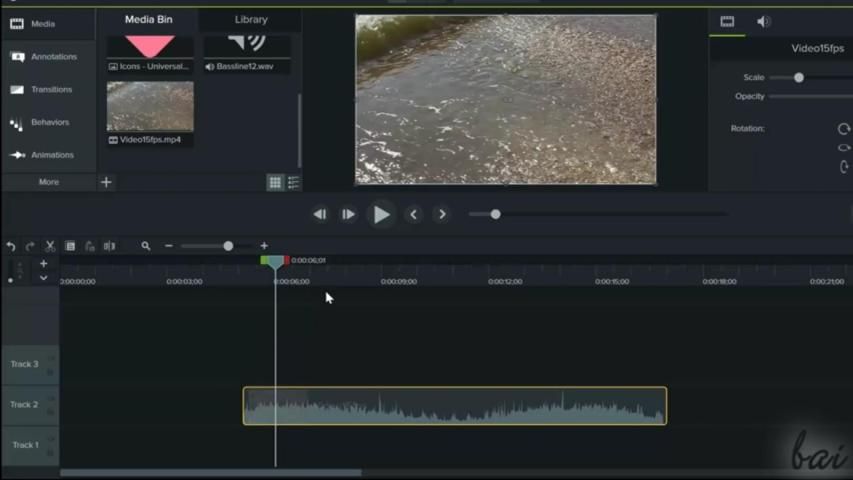Switch media bin to list view
The height and width of the screenshot is (480, 853).
pyautogui.click(x=294, y=182)
